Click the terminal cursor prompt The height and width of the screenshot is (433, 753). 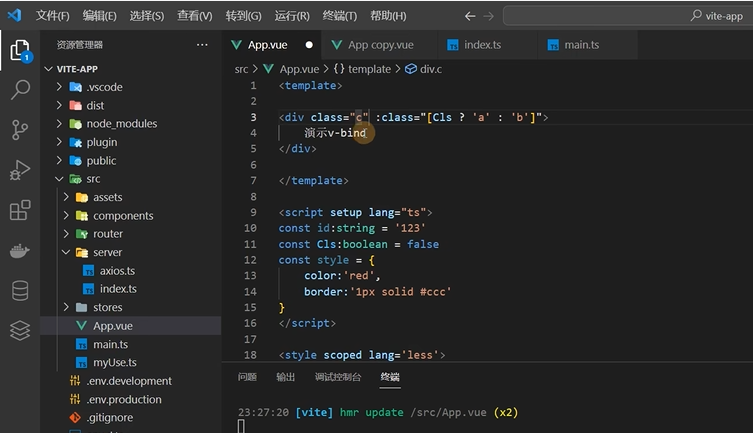[x=241, y=426]
